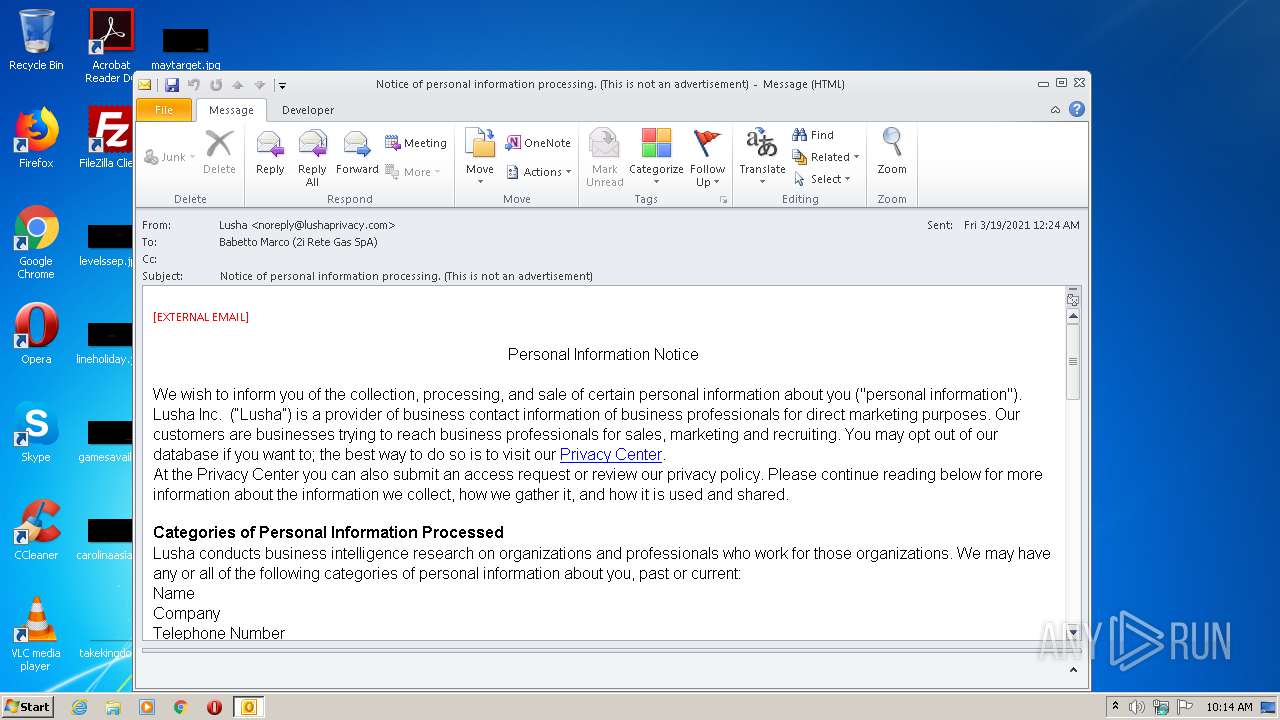Open the Categorize color menu
The height and width of the screenshot is (720, 1280).
tap(656, 158)
